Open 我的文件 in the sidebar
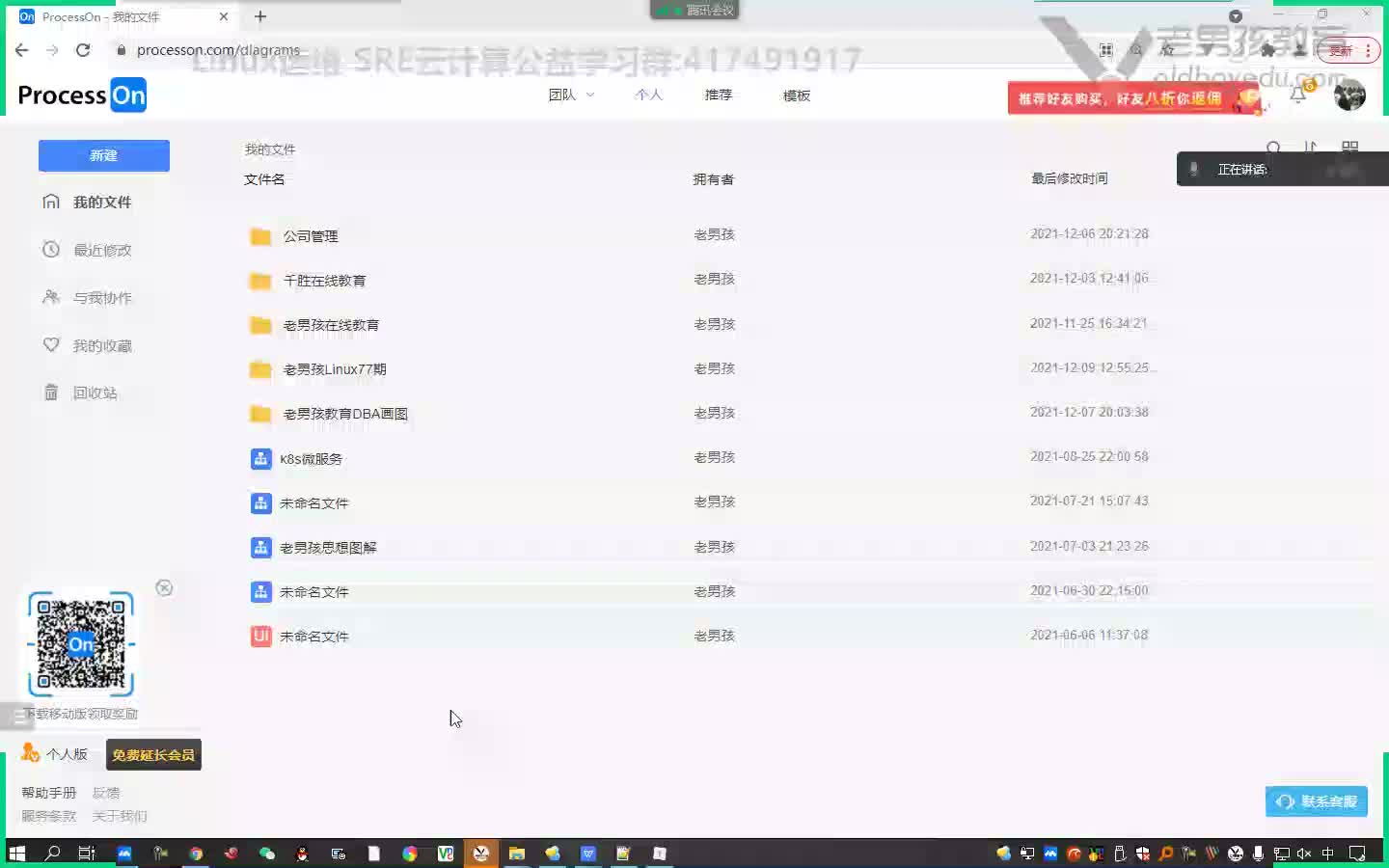Screen dimensions: 1389x868 102,203
